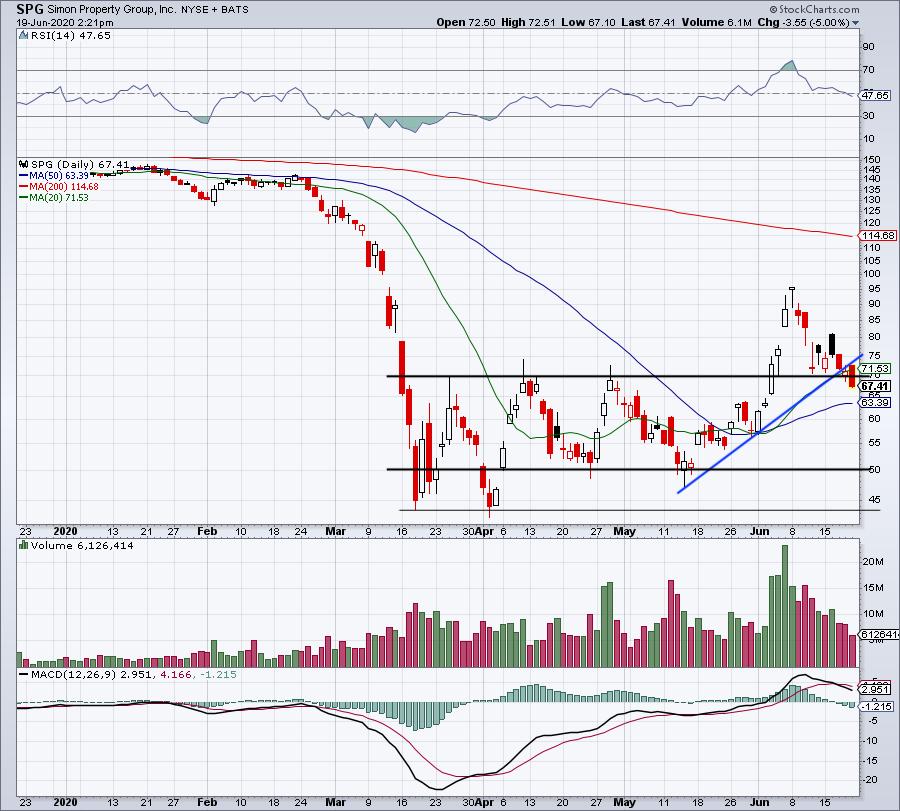Open the dropdown arrow beside Chg value
The width and height of the screenshot is (900, 811).
pyautogui.click(x=856, y=23)
